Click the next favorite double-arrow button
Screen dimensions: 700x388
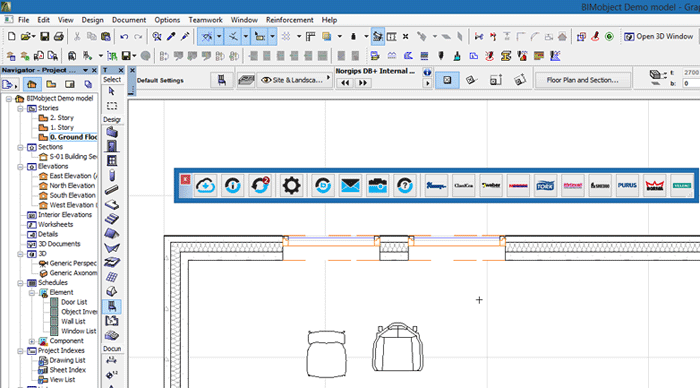[363, 83]
